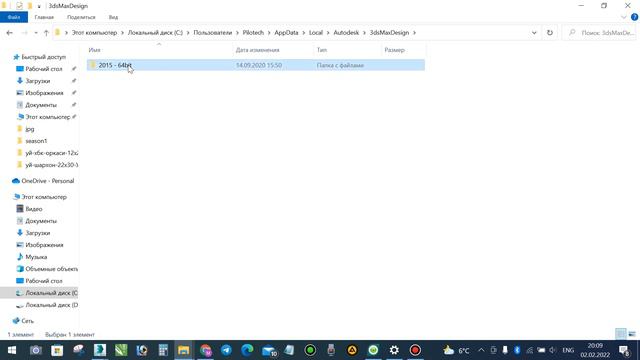Image resolution: width=640 pixels, height=360 pixels.
Task: Expand chevron after 3dsMaxDesign breadcrumb
Action: point(414,33)
